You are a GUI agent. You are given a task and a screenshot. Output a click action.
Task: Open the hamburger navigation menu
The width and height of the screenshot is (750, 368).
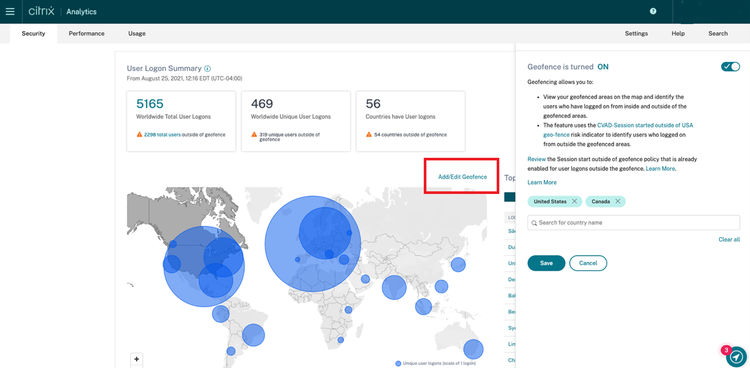coord(10,11)
